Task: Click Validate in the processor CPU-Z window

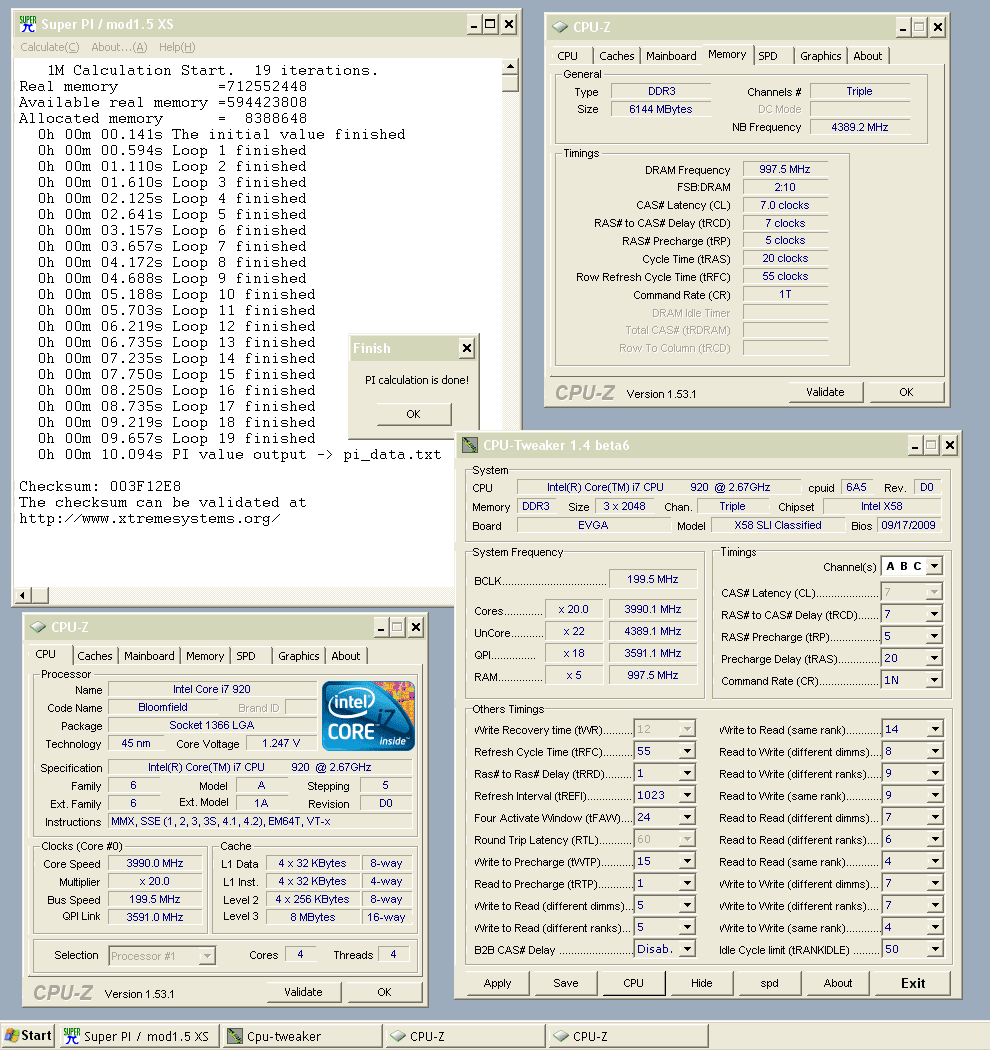Action: tap(303, 992)
